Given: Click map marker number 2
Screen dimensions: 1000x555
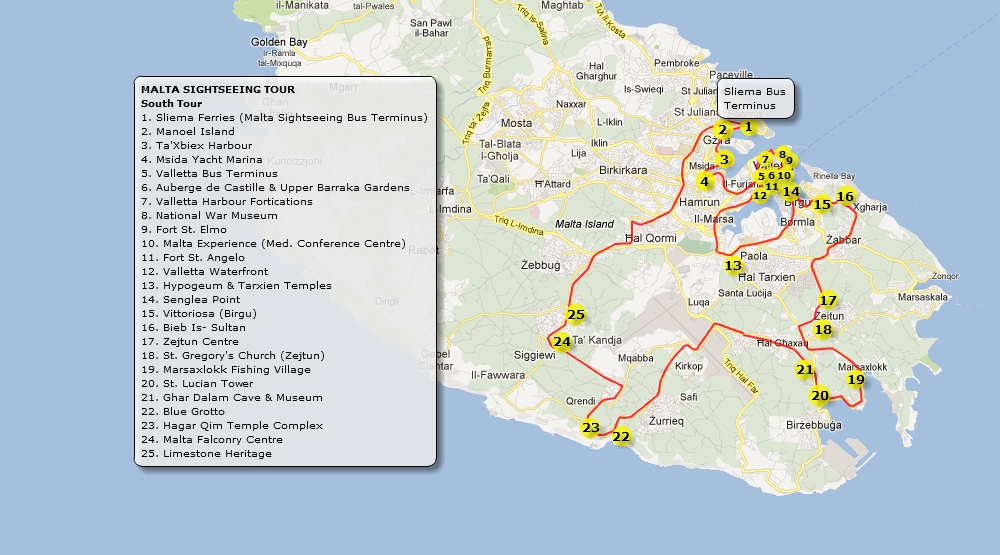Looking at the screenshot, I should (723, 130).
